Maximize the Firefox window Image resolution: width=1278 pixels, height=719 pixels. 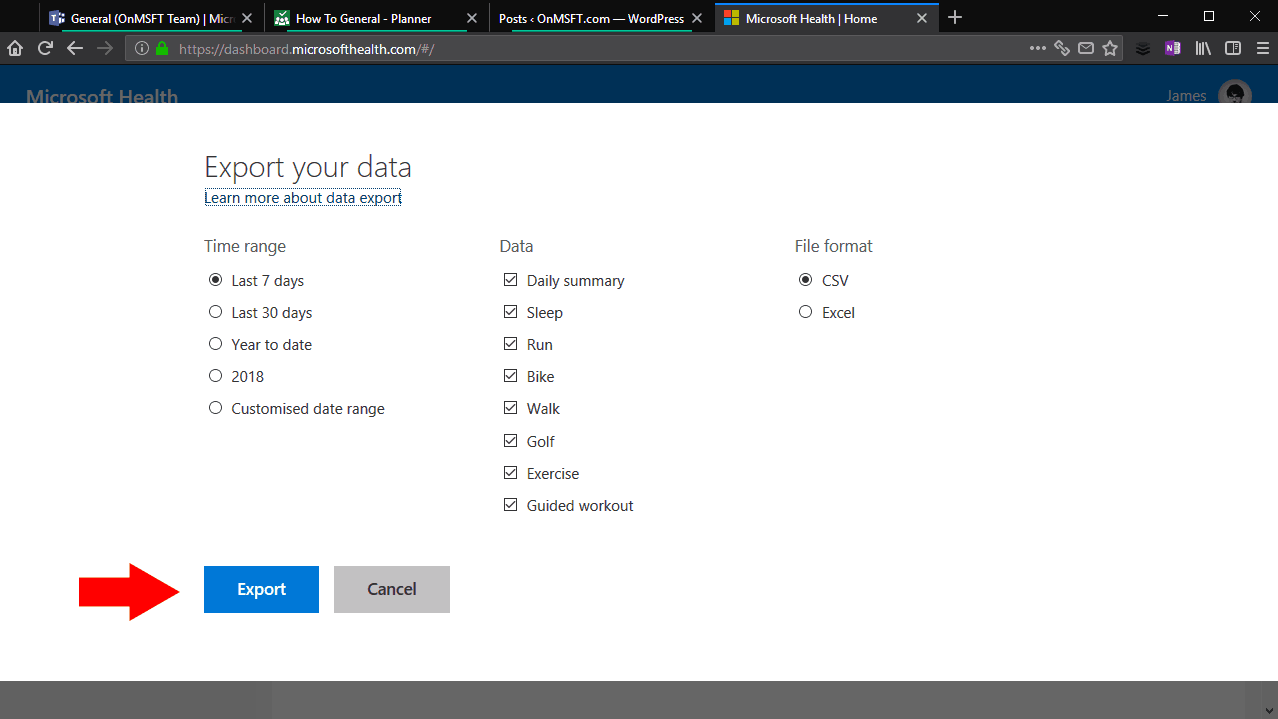pyautogui.click(x=1209, y=16)
